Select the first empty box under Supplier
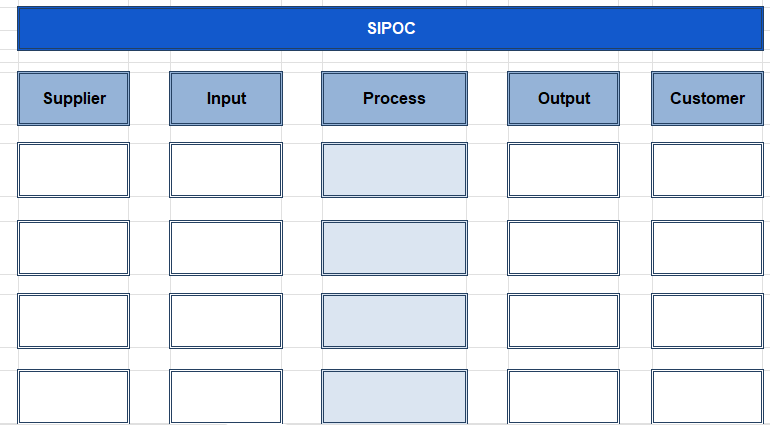The height and width of the screenshot is (425, 770). tap(74, 170)
